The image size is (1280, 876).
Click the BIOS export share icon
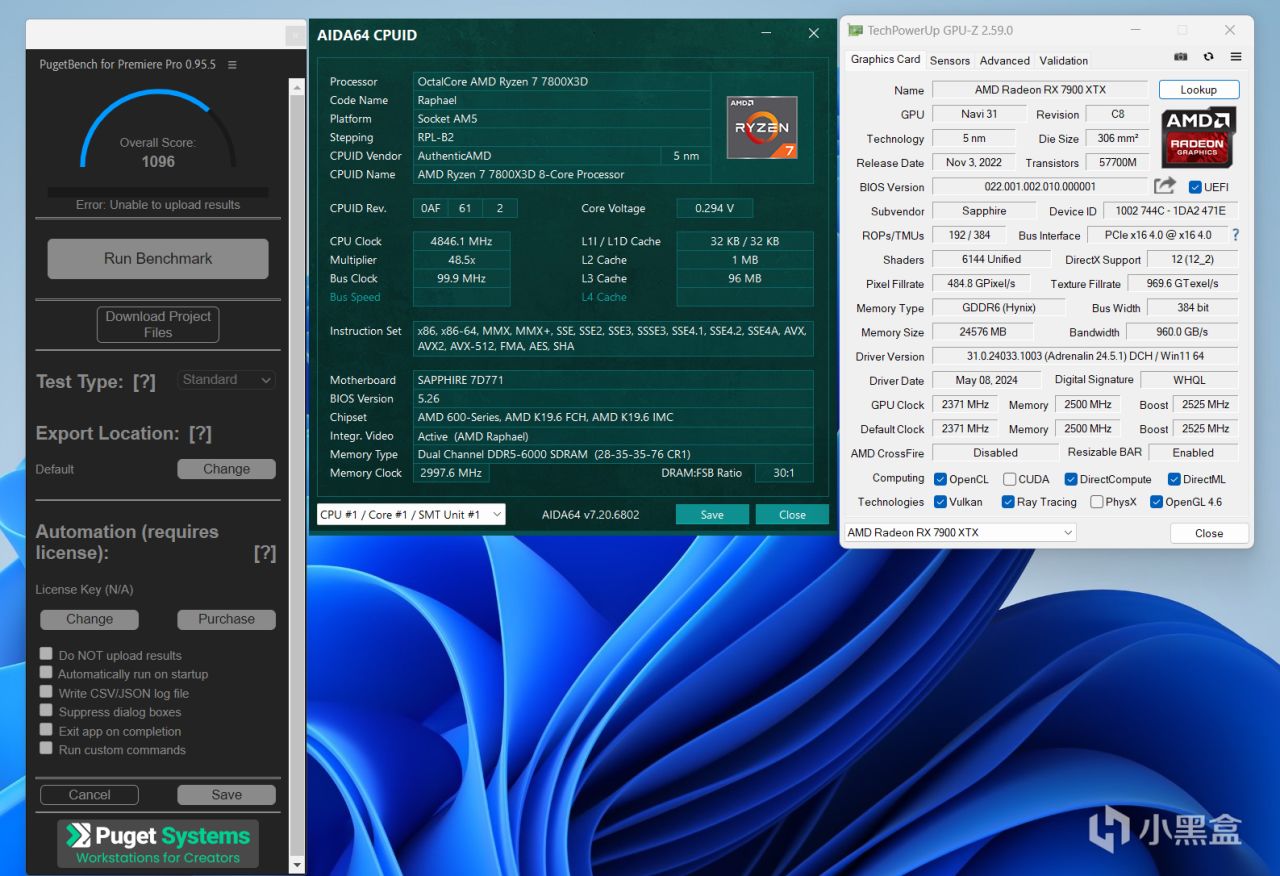click(1164, 186)
